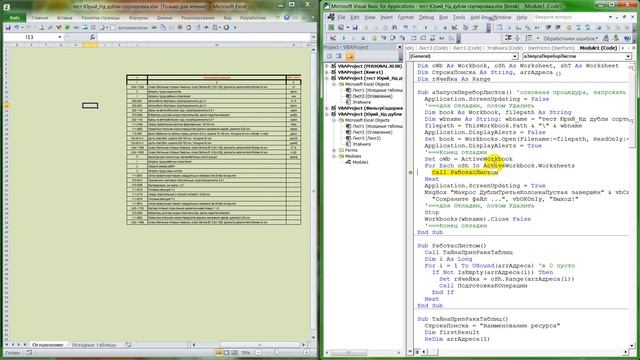The image size is (640, 360).
Task: Close the Project - VBAProject panel
Action: point(400,47)
